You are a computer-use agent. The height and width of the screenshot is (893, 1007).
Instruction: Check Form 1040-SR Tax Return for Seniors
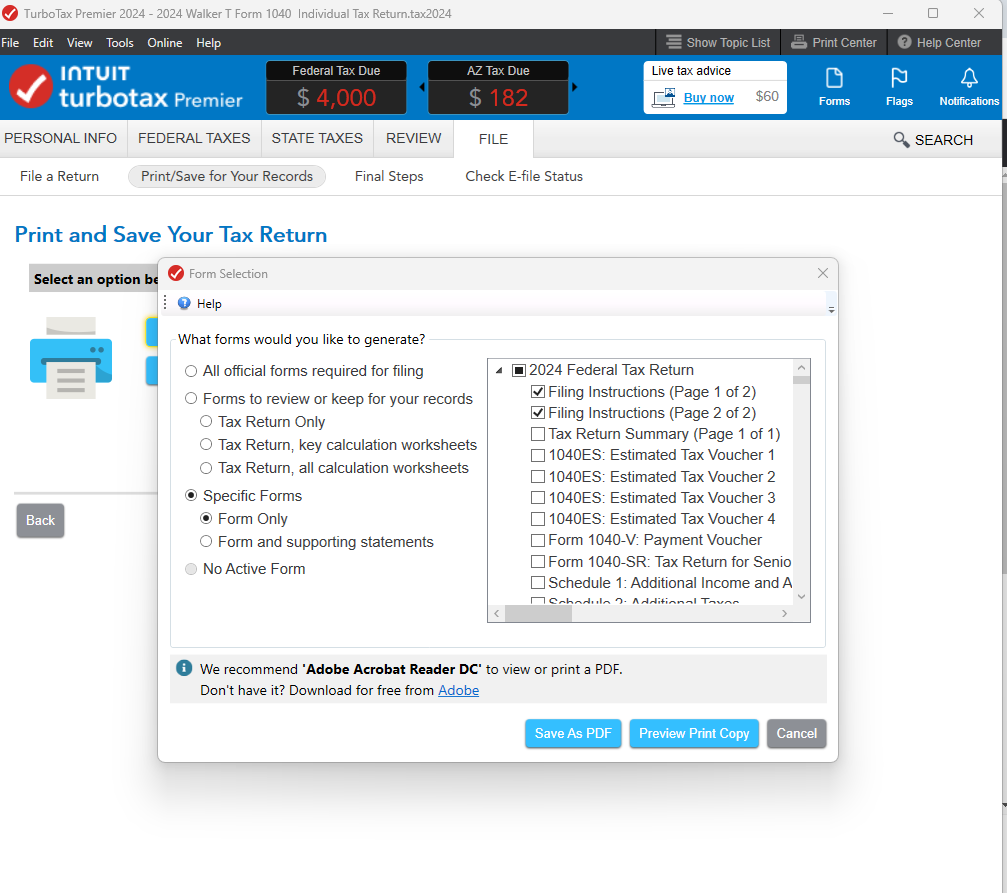pos(538,562)
